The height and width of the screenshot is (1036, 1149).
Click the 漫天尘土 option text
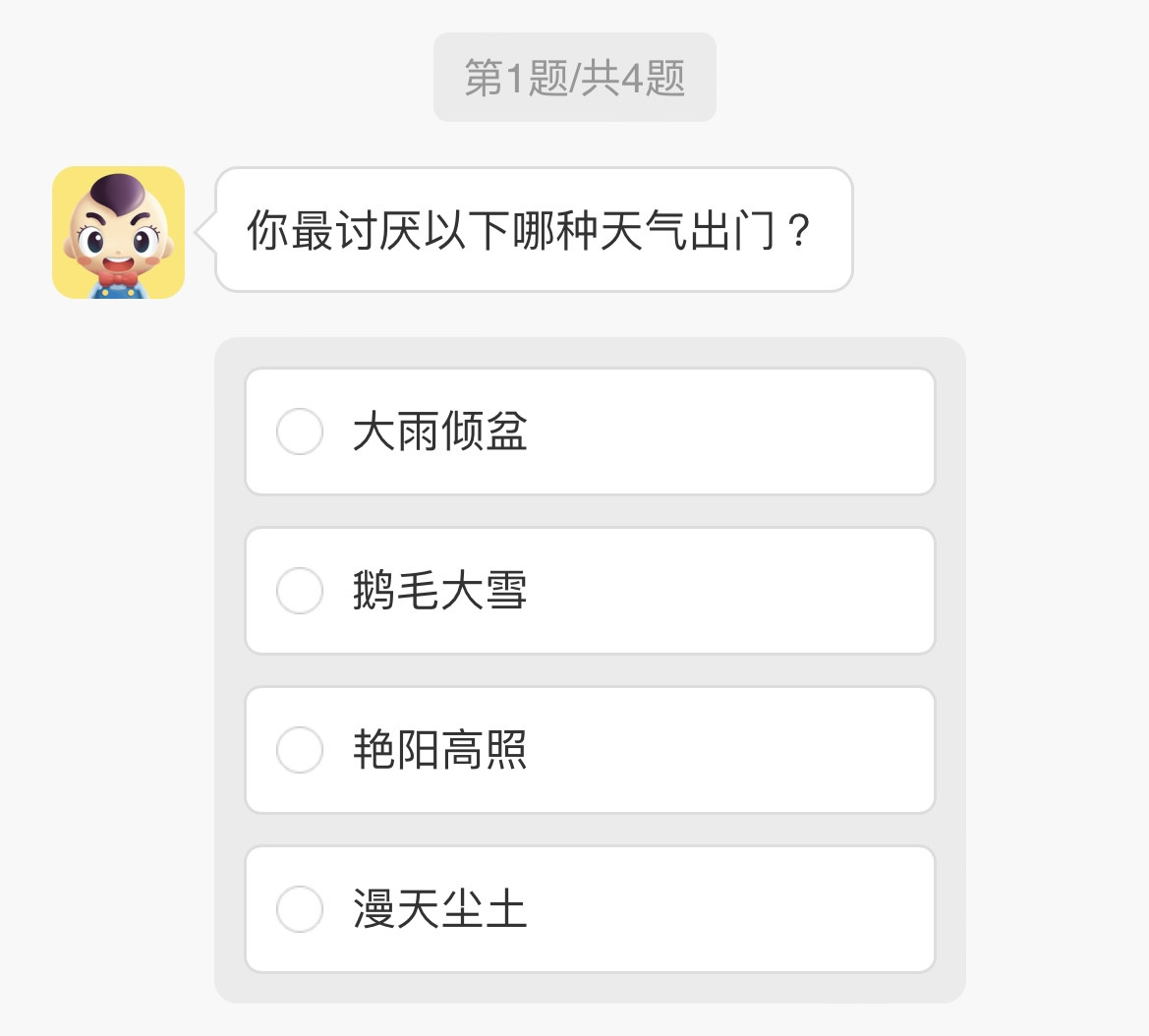click(x=439, y=909)
